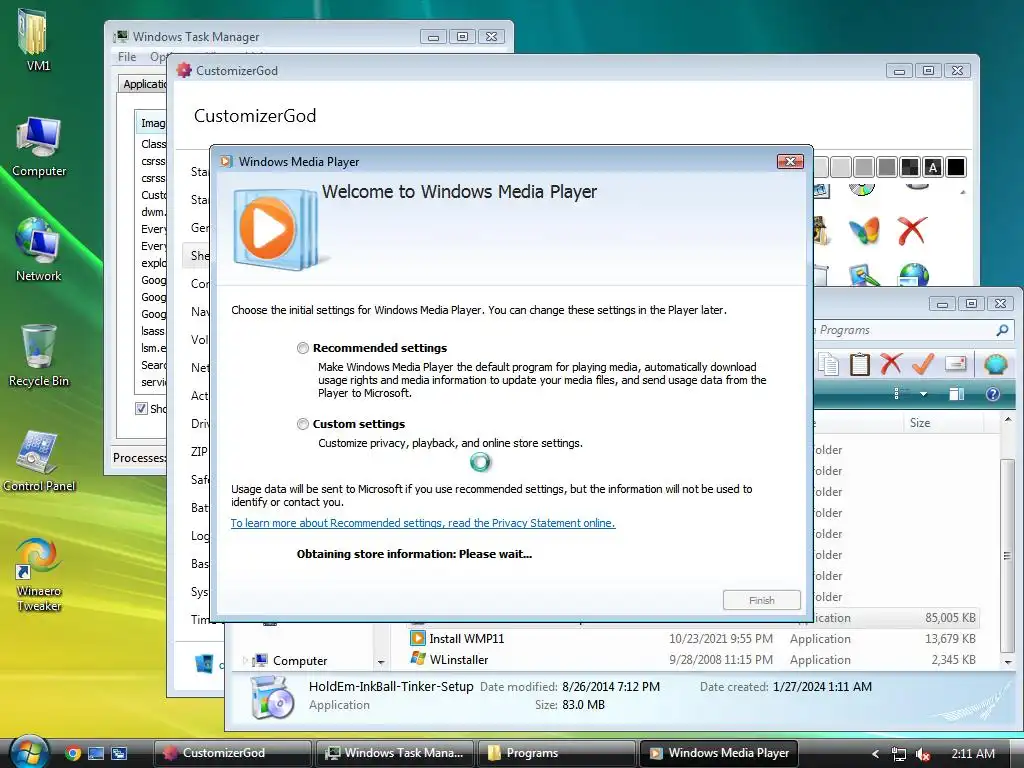This screenshot has height=768, width=1024.
Task: Expand the Computer node in the navigation tree
Action: pos(246,660)
